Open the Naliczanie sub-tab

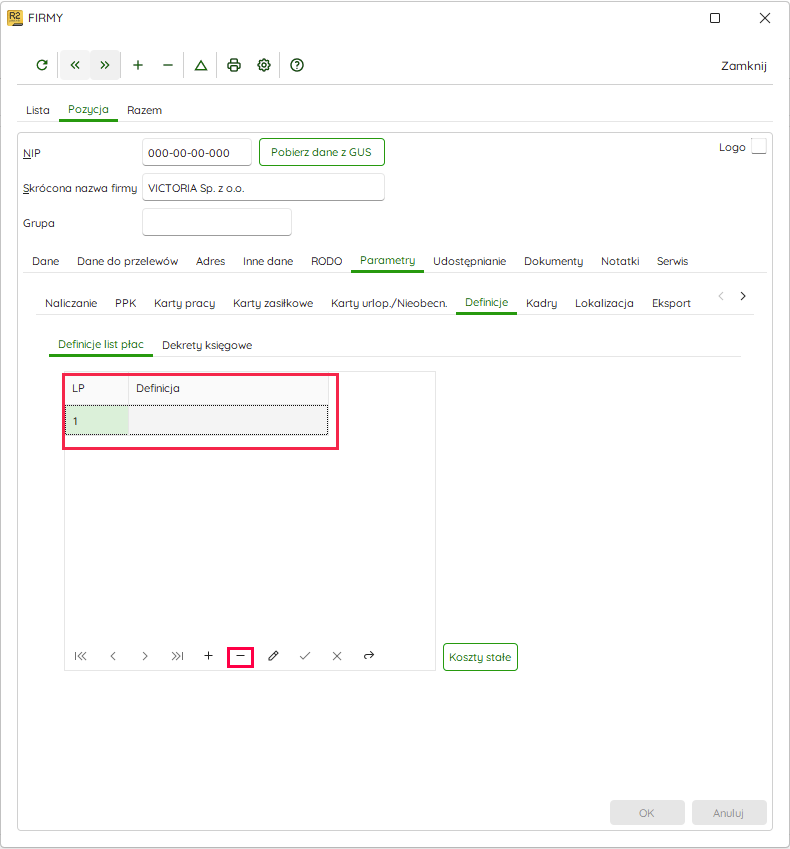[71, 303]
